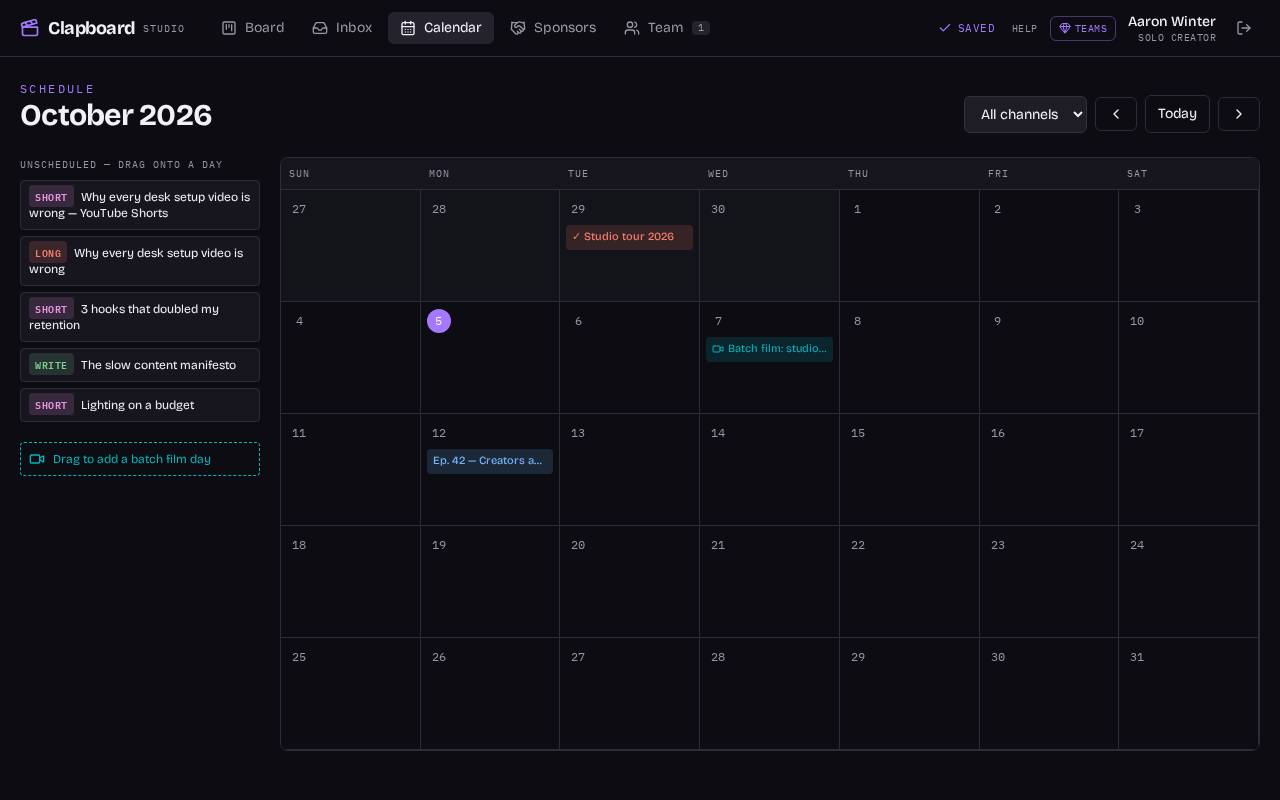Screen dimensions: 1280x800
Task: Go to the Team tab
Action: [667, 28]
